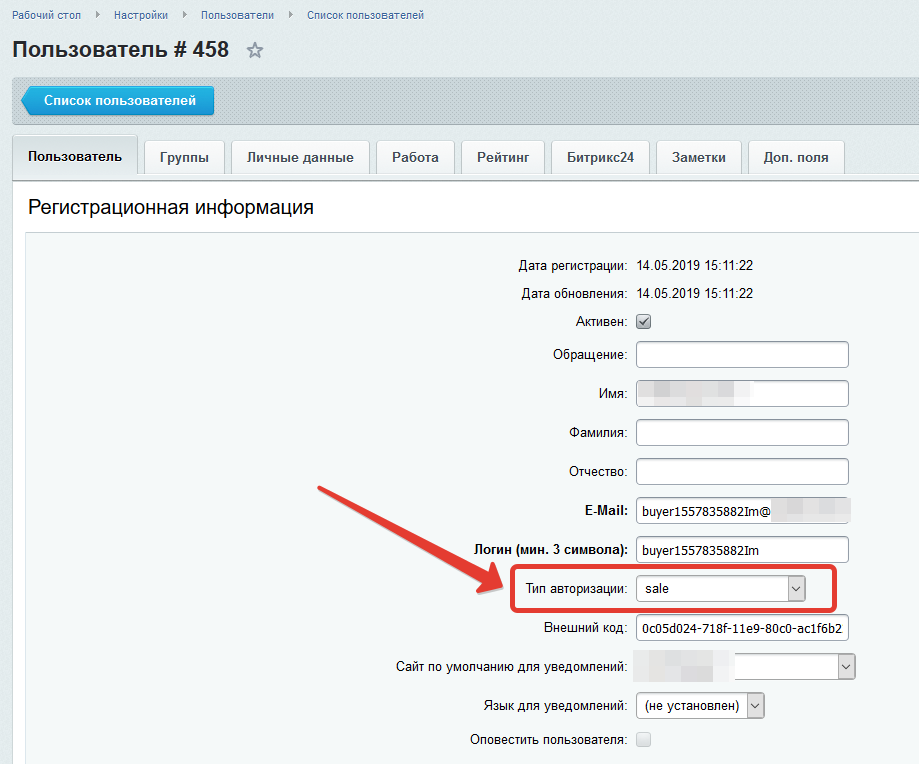Click the Обращение input field
This screenshot has width=919, height=764.
(742, 355)
